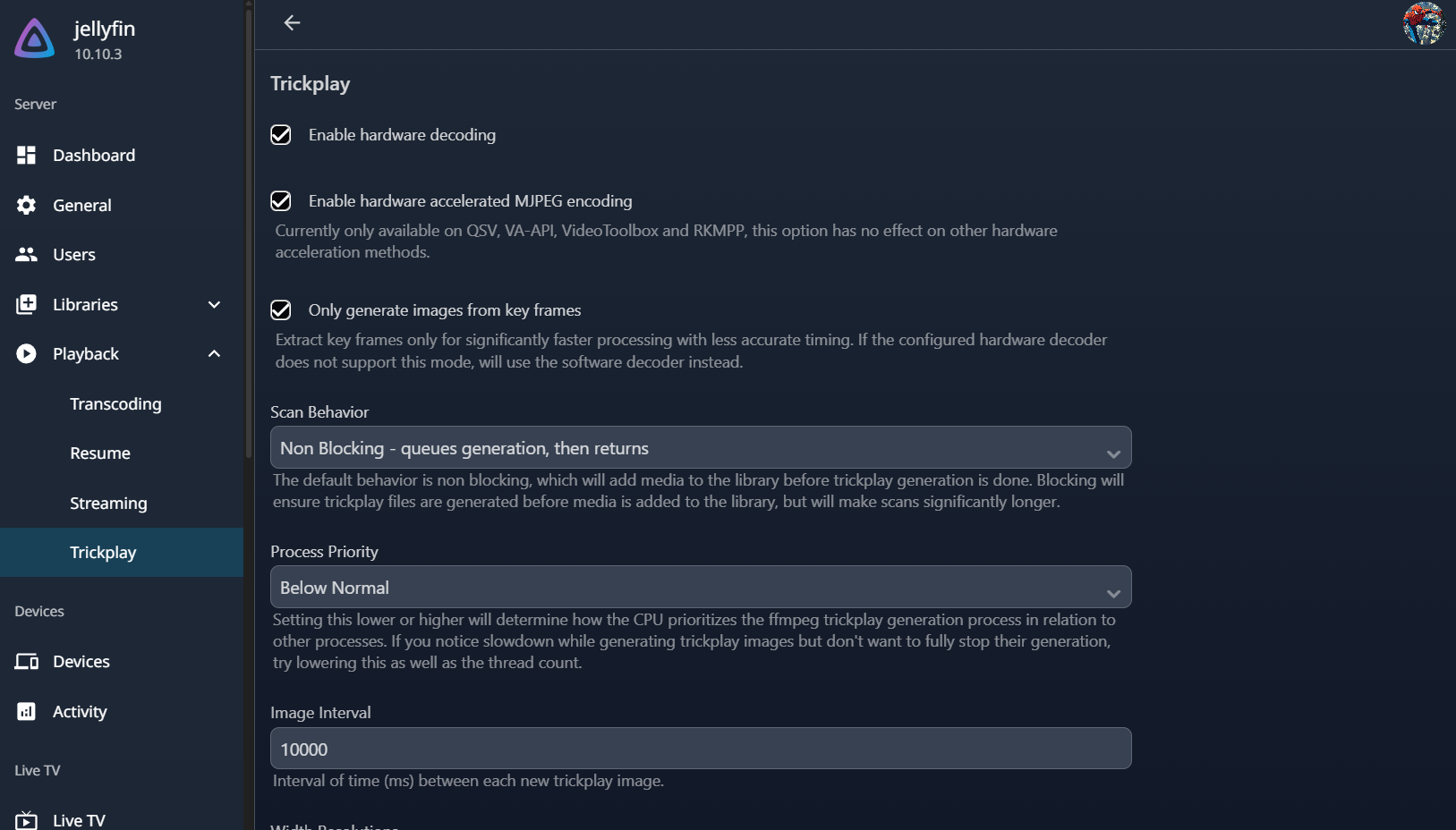Open the user profile avatar
1456x830 pixels.
(x=1423, y=23)
